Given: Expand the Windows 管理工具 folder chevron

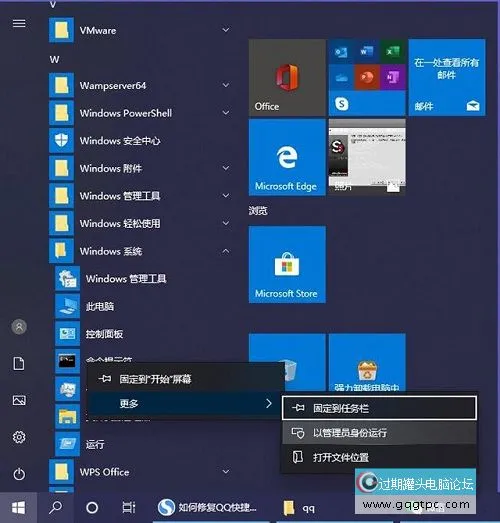Looking at the screenshot, I should [x=226, y=195].
